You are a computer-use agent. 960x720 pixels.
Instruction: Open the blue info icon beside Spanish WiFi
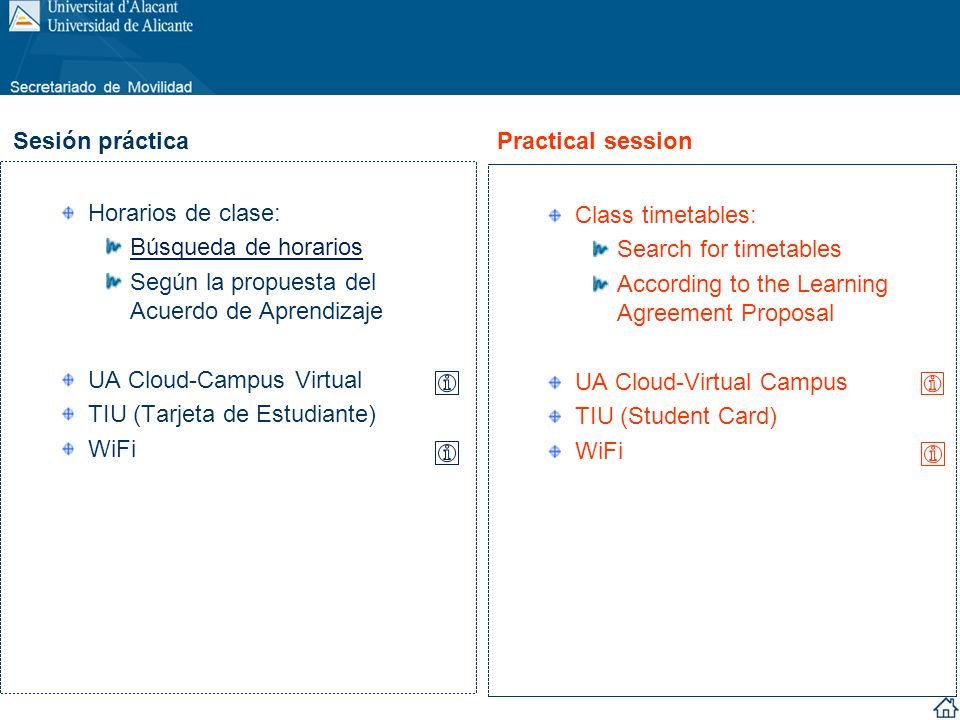pyautogui.click(x=447, y=453)
